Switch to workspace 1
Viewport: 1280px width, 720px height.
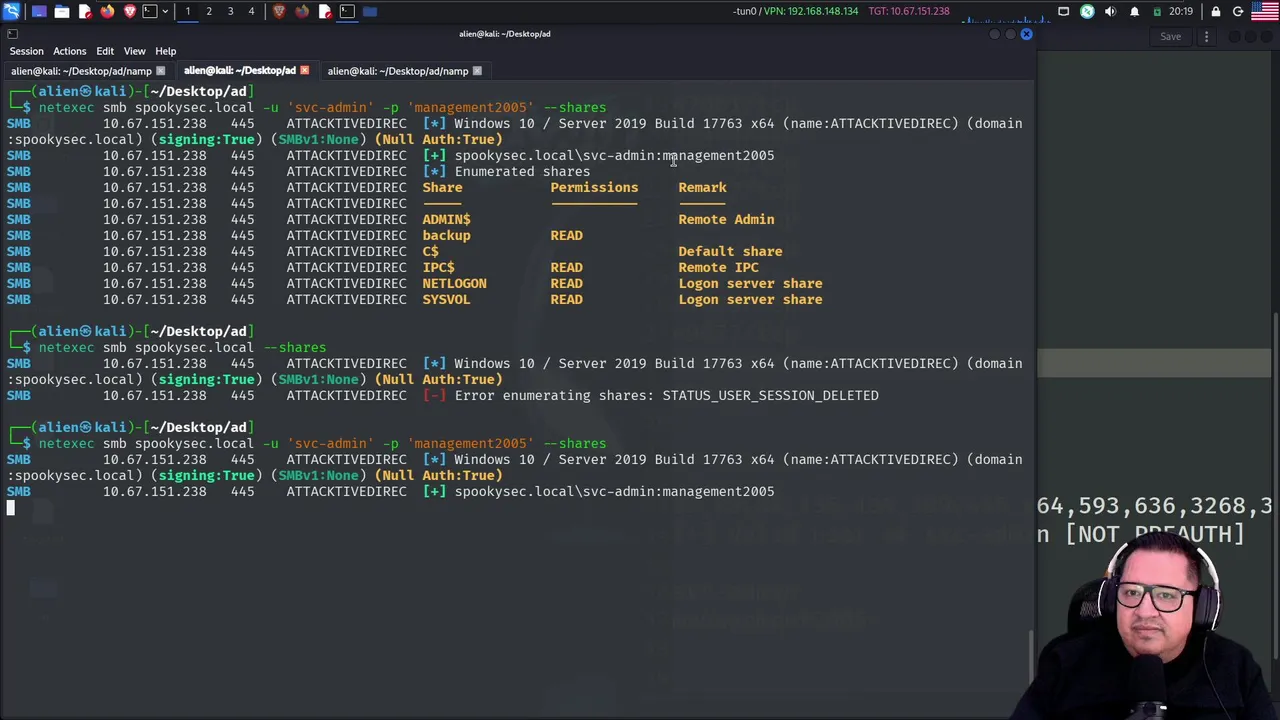(187, 11)
